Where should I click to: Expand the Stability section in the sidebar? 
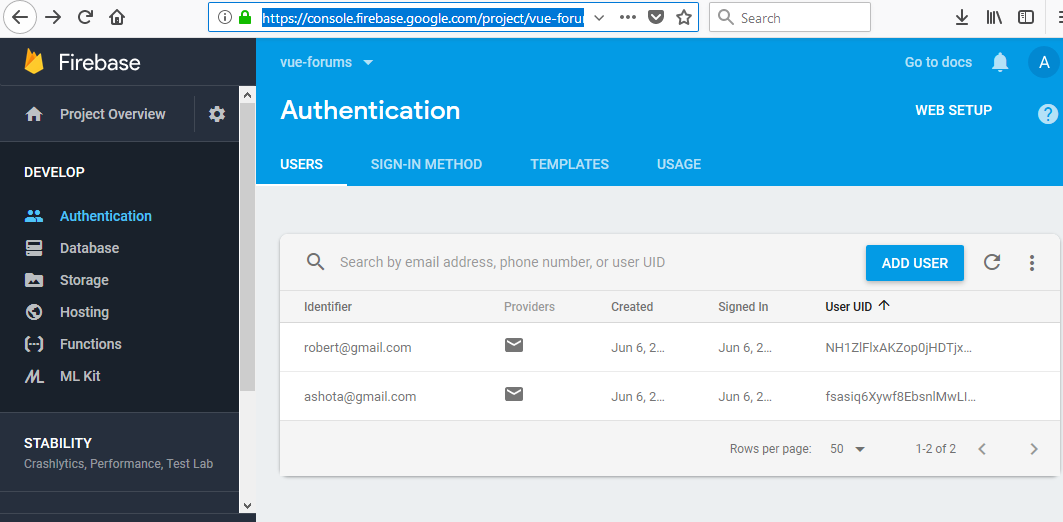coord(119,453)
